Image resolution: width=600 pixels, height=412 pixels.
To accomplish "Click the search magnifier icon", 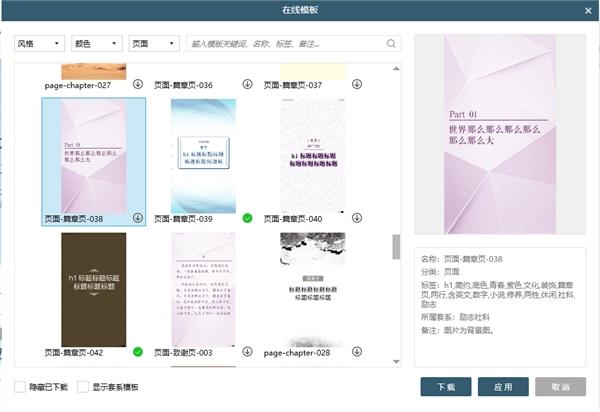I will click(x=391, y=44).
